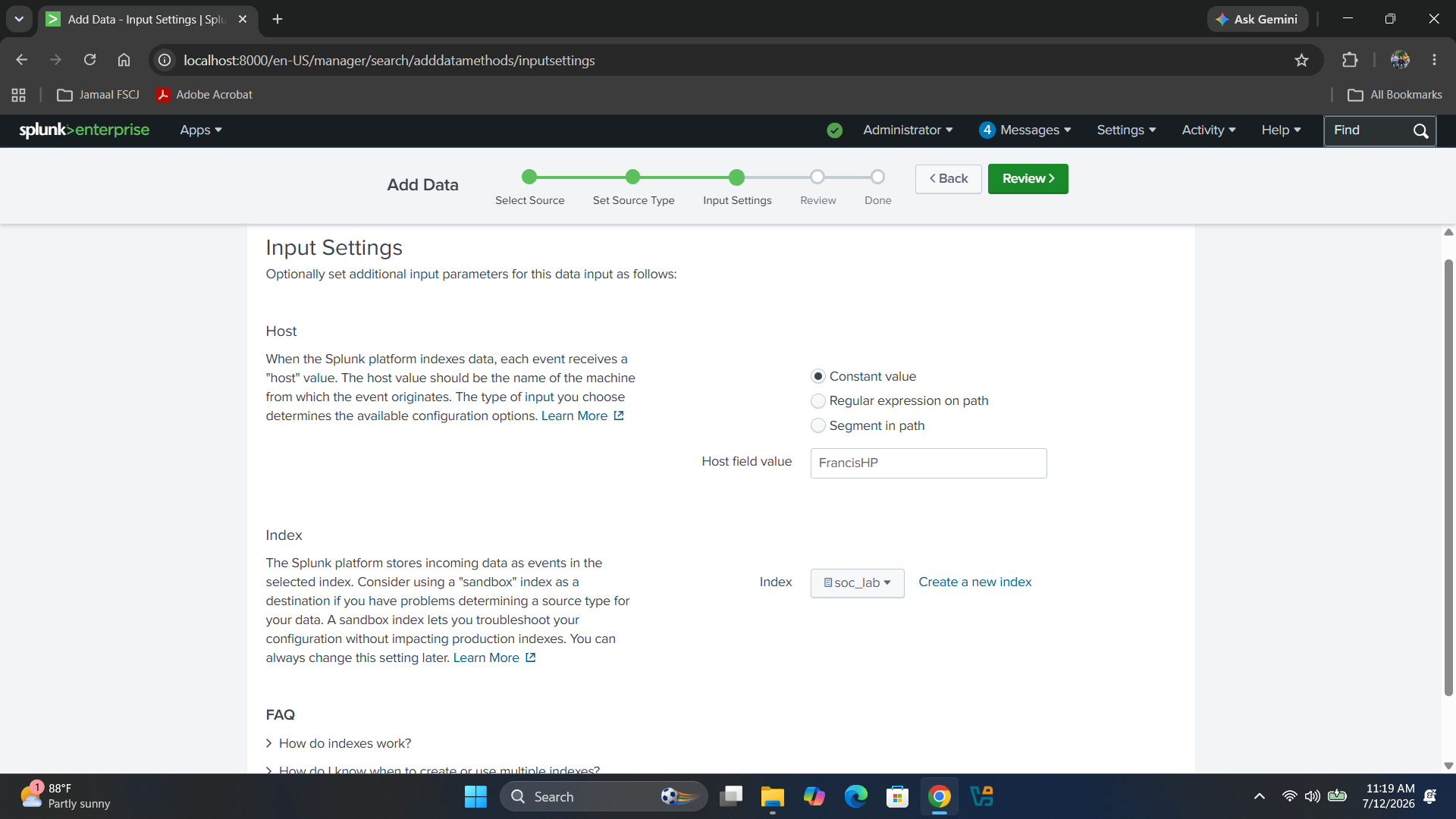1456x819 pixels.
Task: Open Adobe Acrobat bookmark
Action: click(204, 95)
